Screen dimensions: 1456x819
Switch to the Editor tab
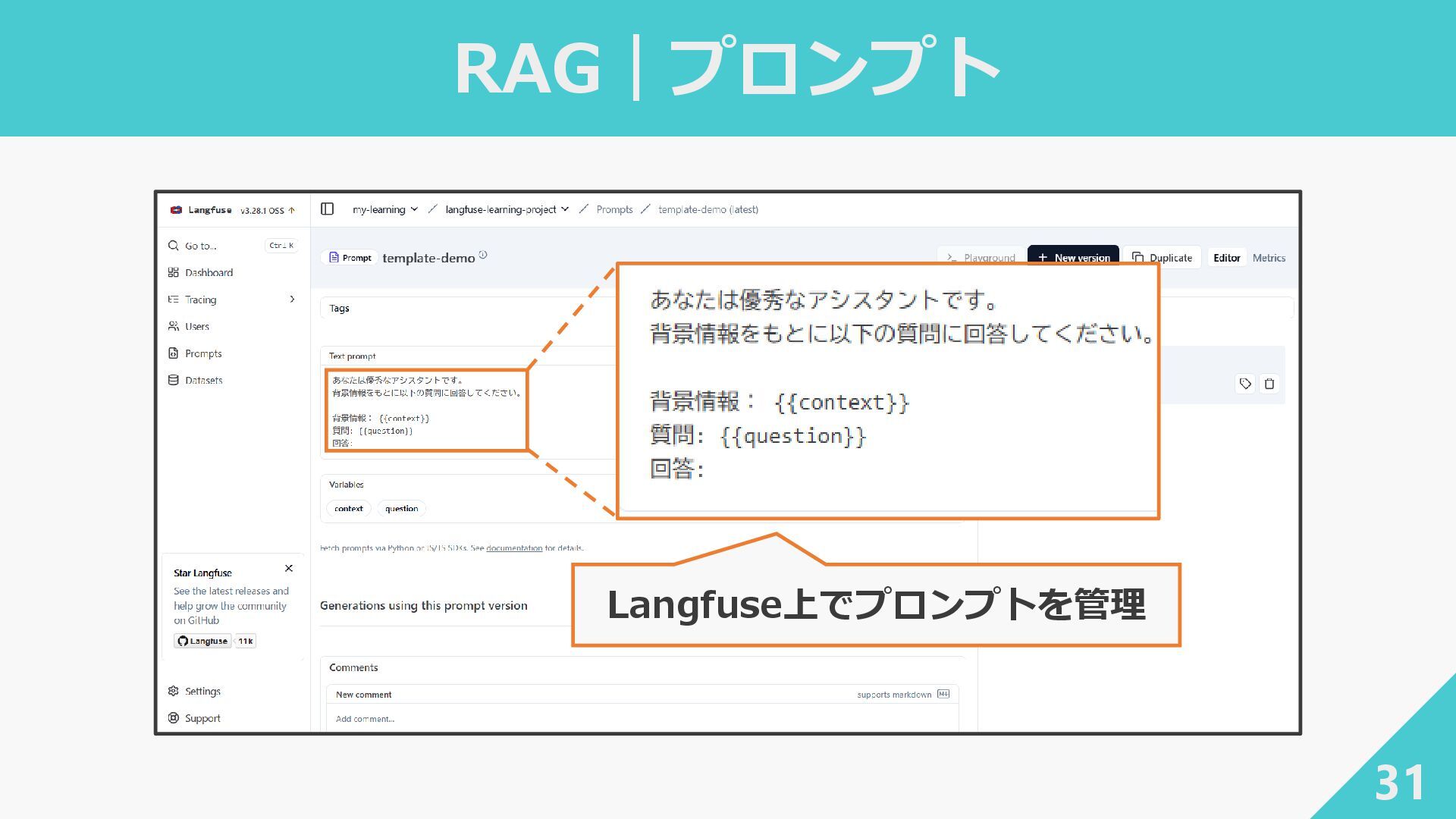(x=1226, y=258)
